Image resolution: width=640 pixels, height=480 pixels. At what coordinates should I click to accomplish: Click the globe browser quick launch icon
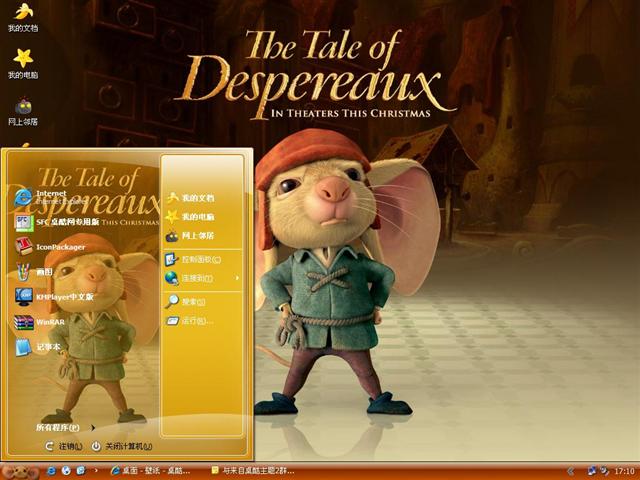66,471
